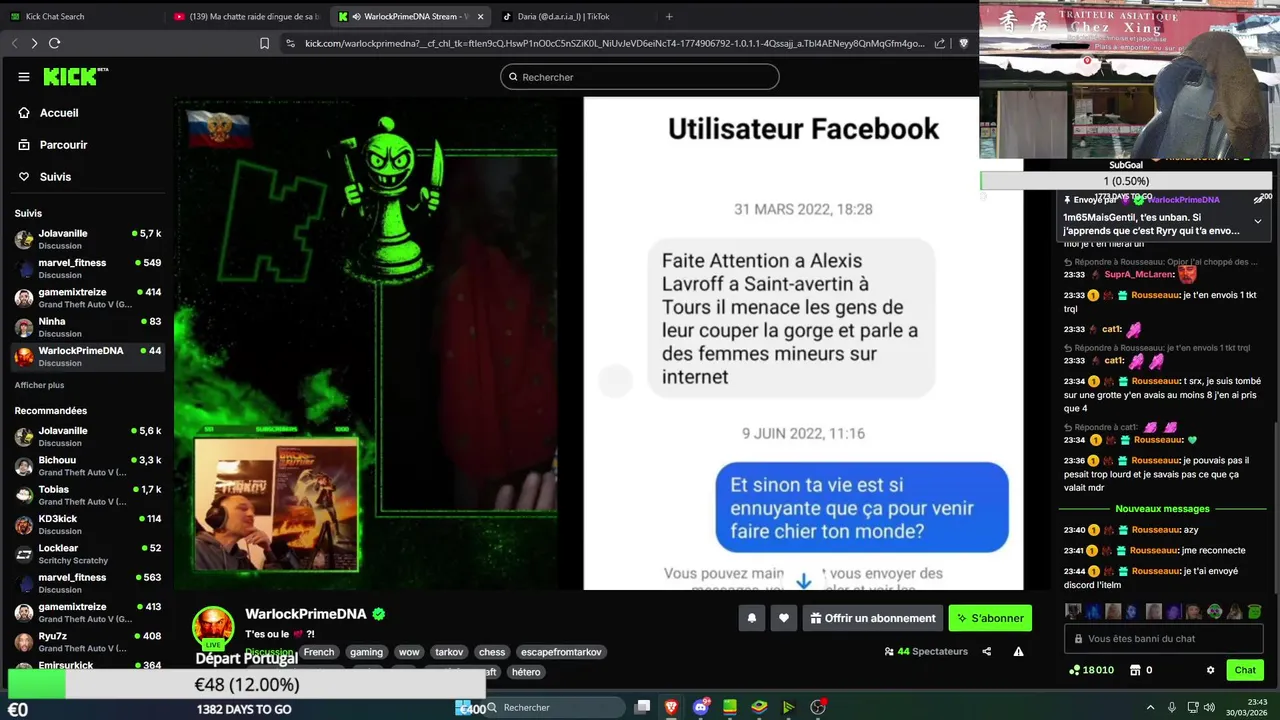Click WarlockPrimeDNA channel name title
The height and width of the screenshot is (720, 1280).
point(306,614)
